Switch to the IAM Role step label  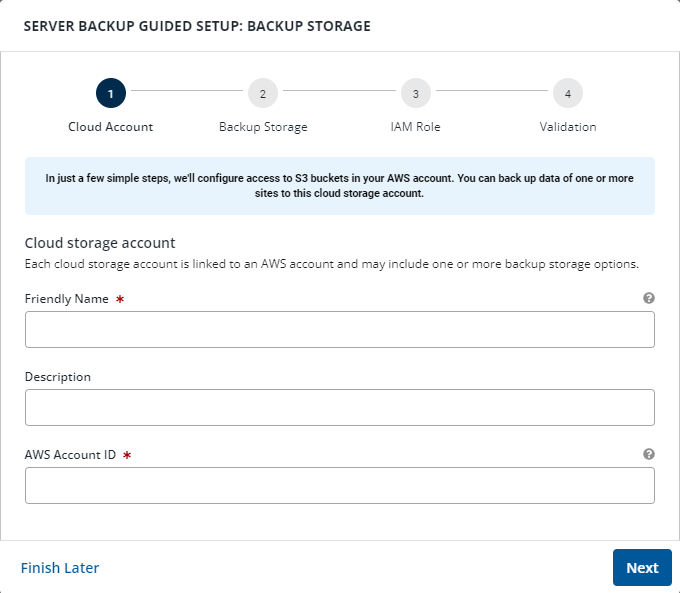[415, 127]
